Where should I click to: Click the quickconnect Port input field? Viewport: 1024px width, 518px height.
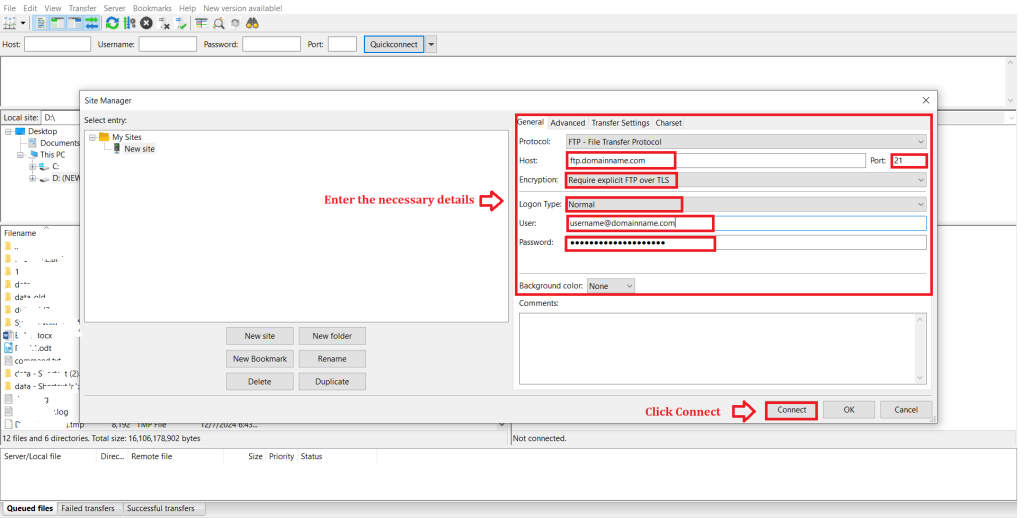click(x=342, y=44)
